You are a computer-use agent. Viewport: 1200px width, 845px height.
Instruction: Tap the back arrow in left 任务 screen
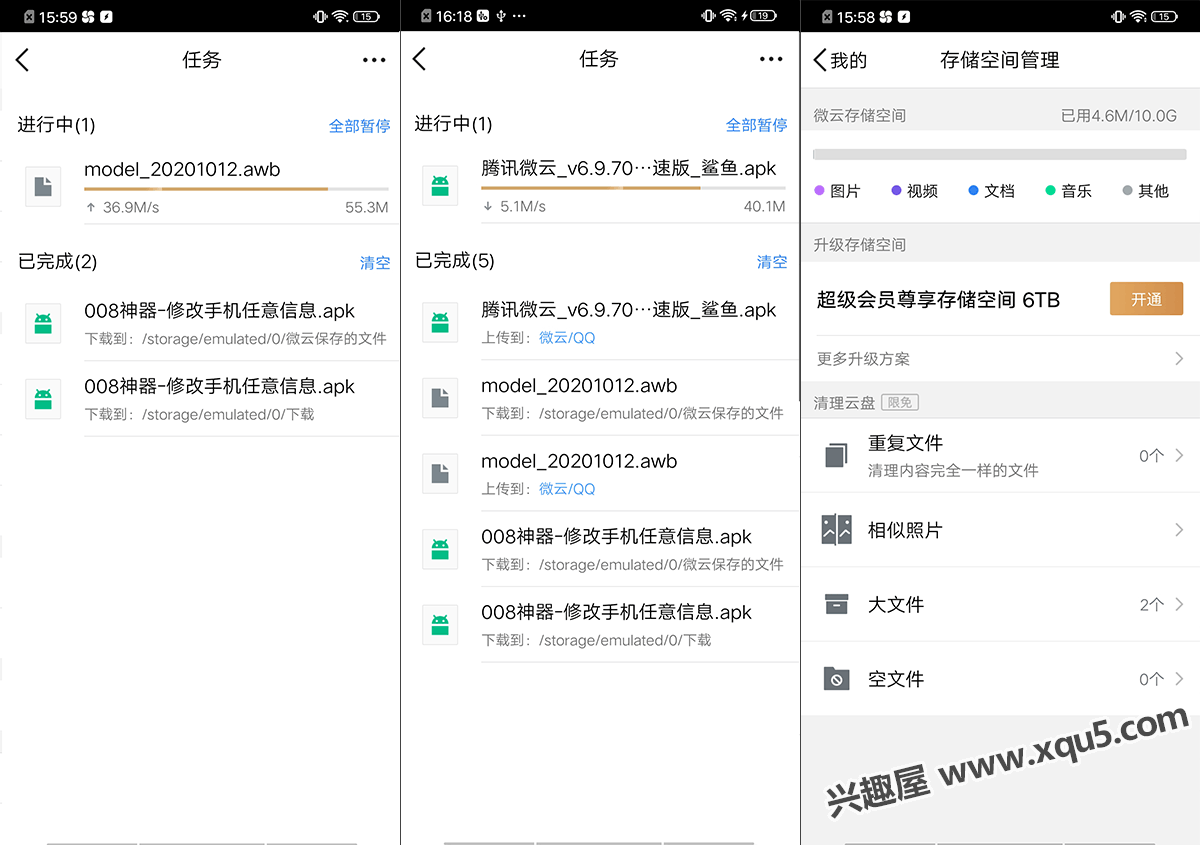[23, 60]
